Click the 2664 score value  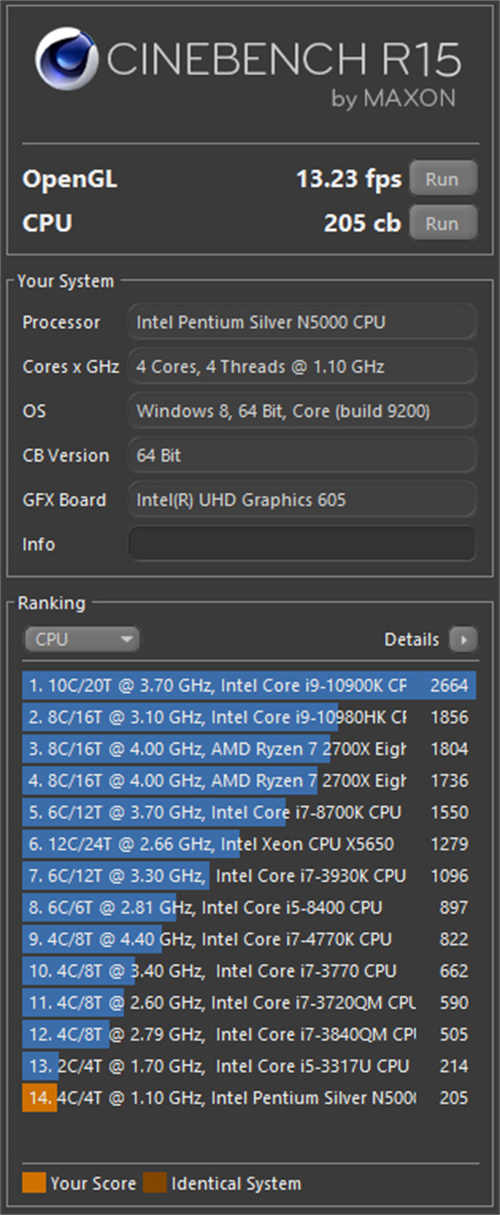tap(449, 685)
